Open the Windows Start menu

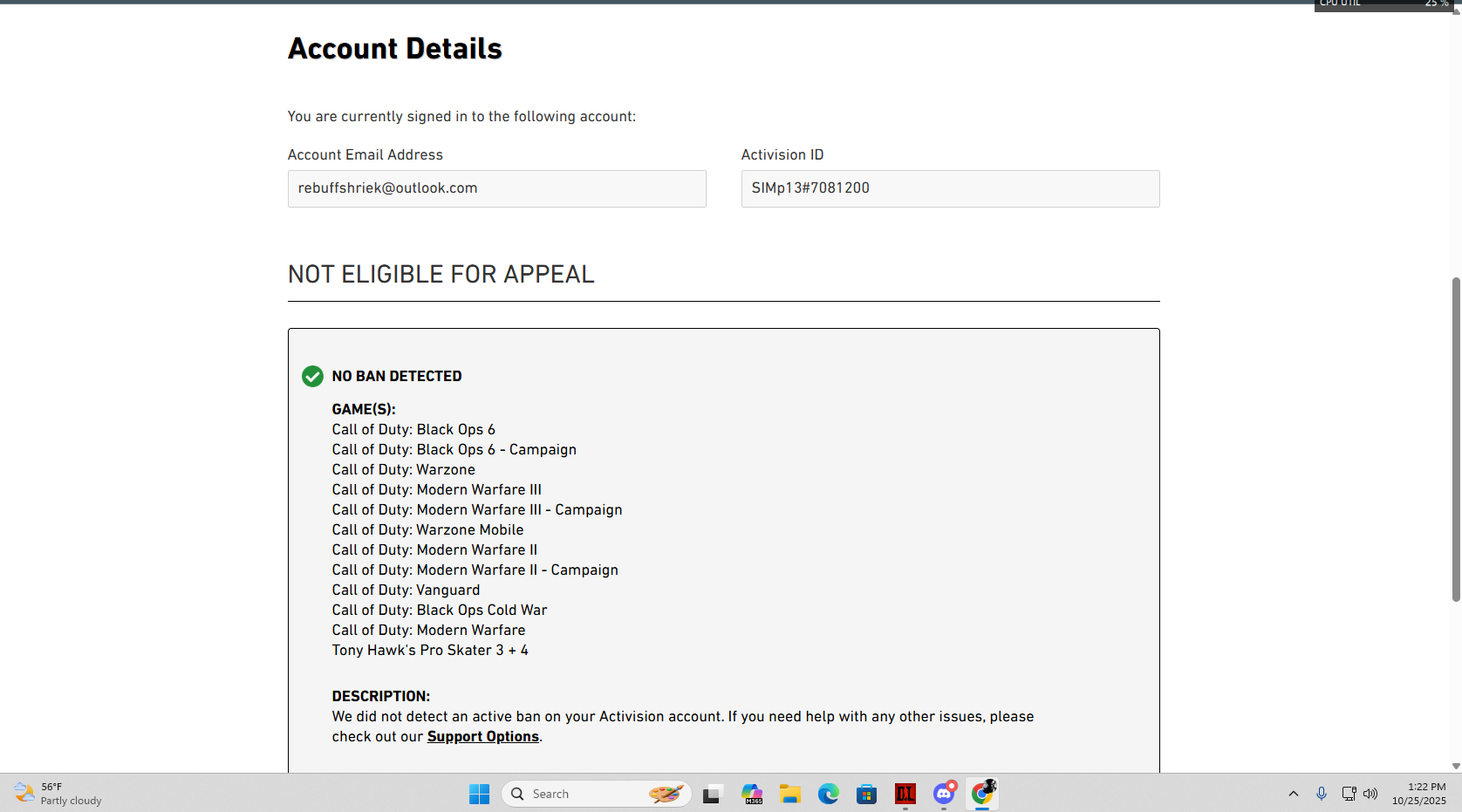pos(479,794)
